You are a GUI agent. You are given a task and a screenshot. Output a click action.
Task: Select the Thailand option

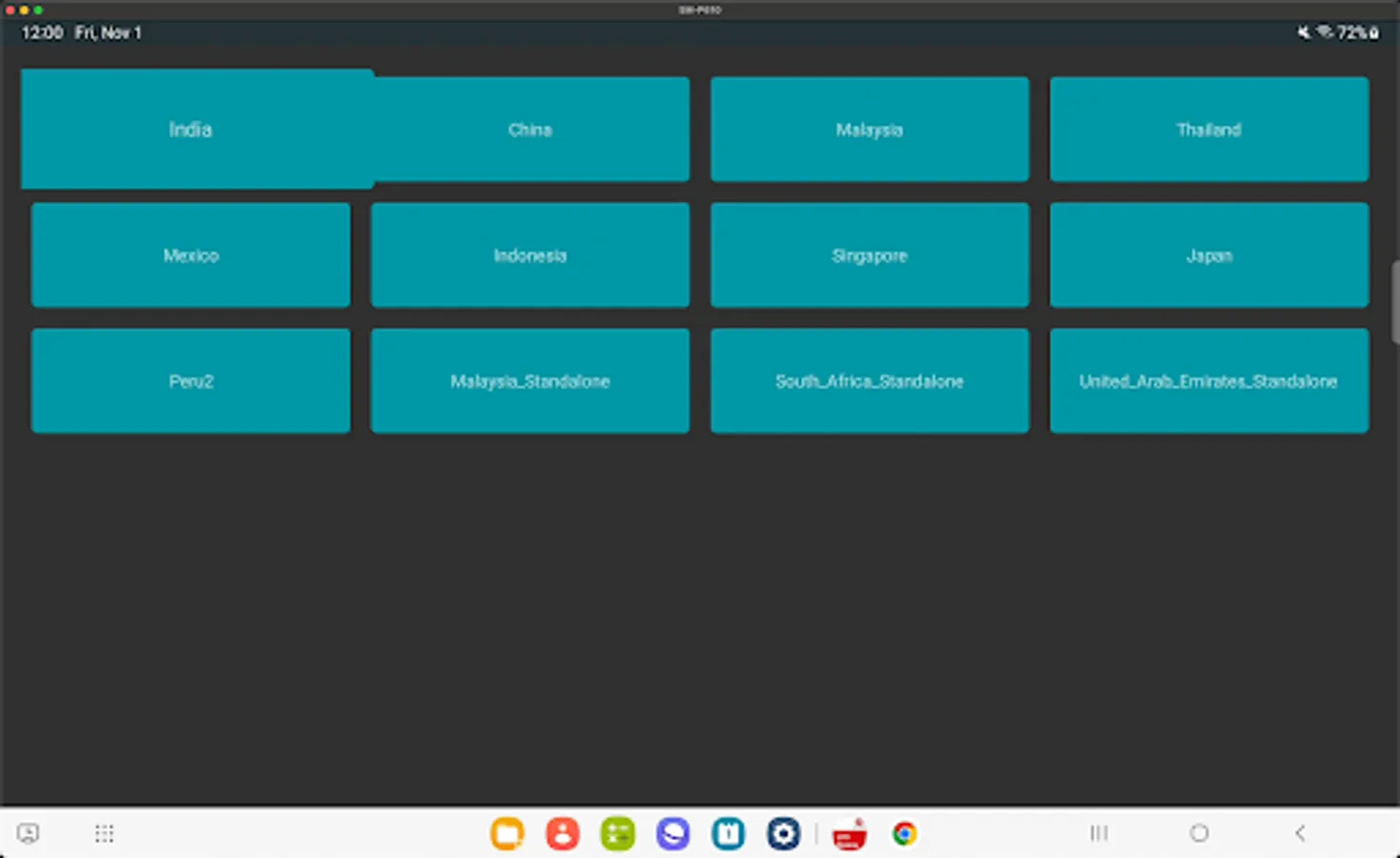coord(1208,130)
